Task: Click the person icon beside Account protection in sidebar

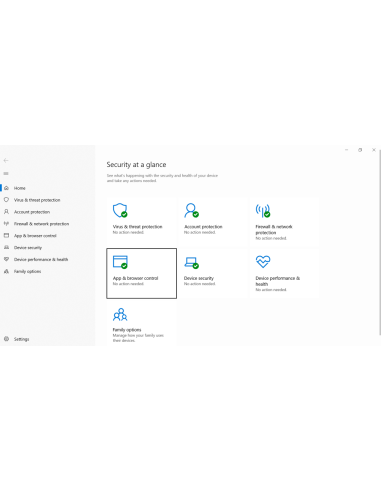Action: [x=6, y=212]
